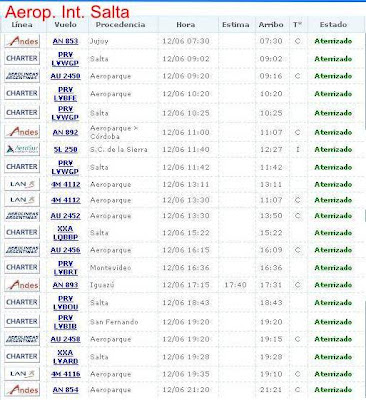Follow the AN 892 flight link
This screenshot has height=400, width=366.
coord(65,132)
